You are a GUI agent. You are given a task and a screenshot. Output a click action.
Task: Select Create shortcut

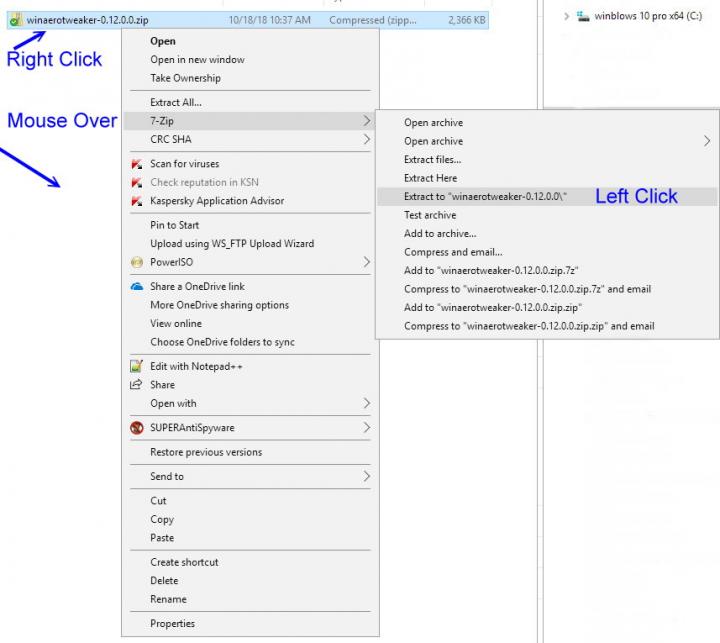point(184,562)
